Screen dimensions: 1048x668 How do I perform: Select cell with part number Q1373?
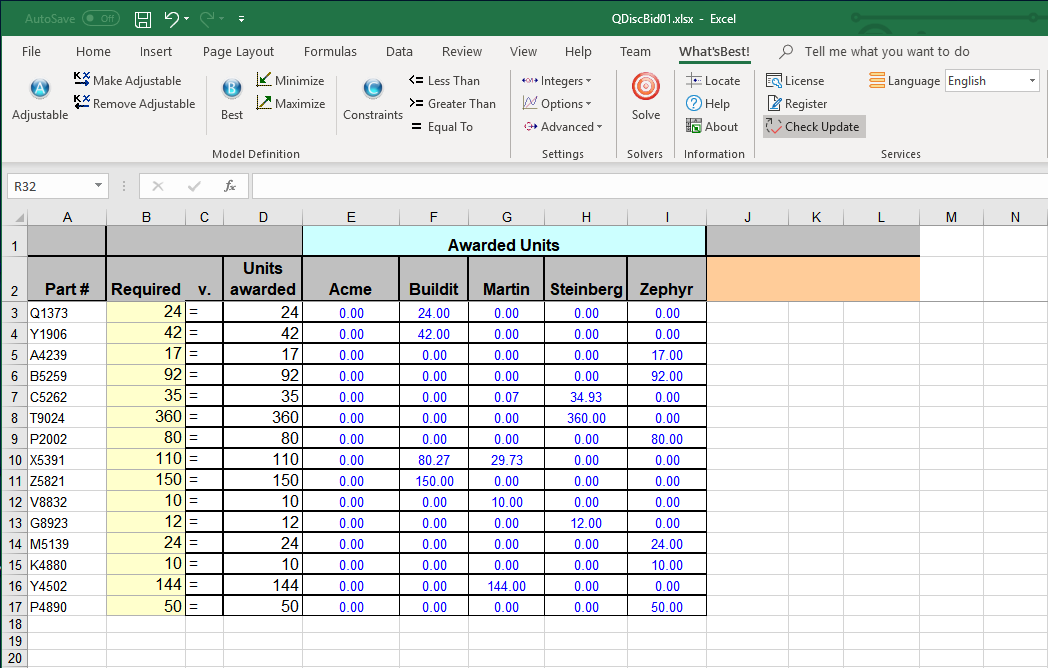point(67,312)
